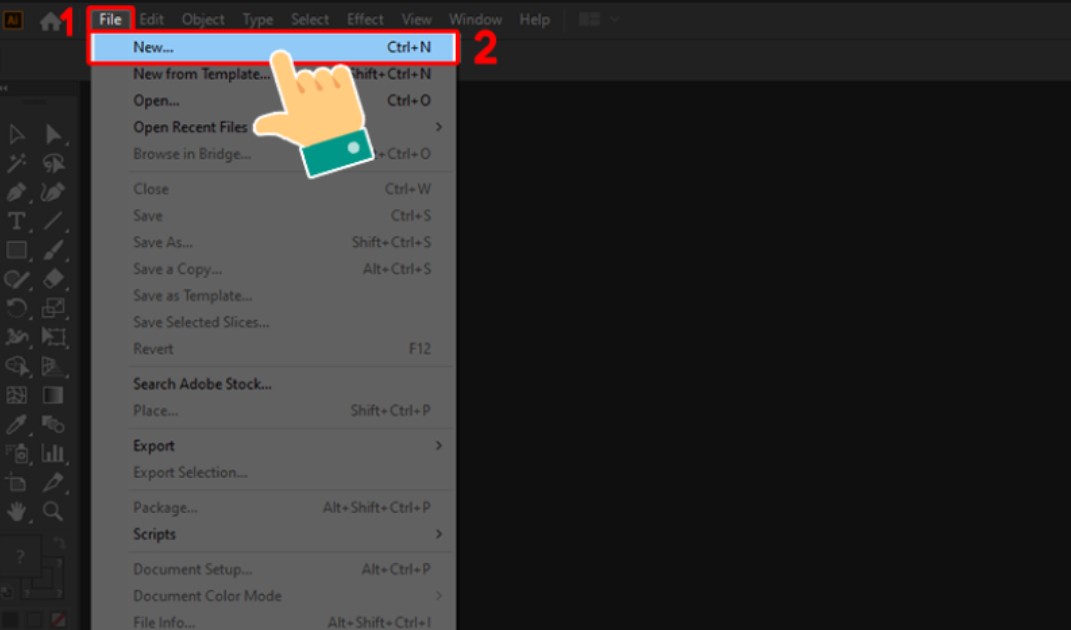Select the Eraser tool
1071x630 pixels.
coord(53,279)
